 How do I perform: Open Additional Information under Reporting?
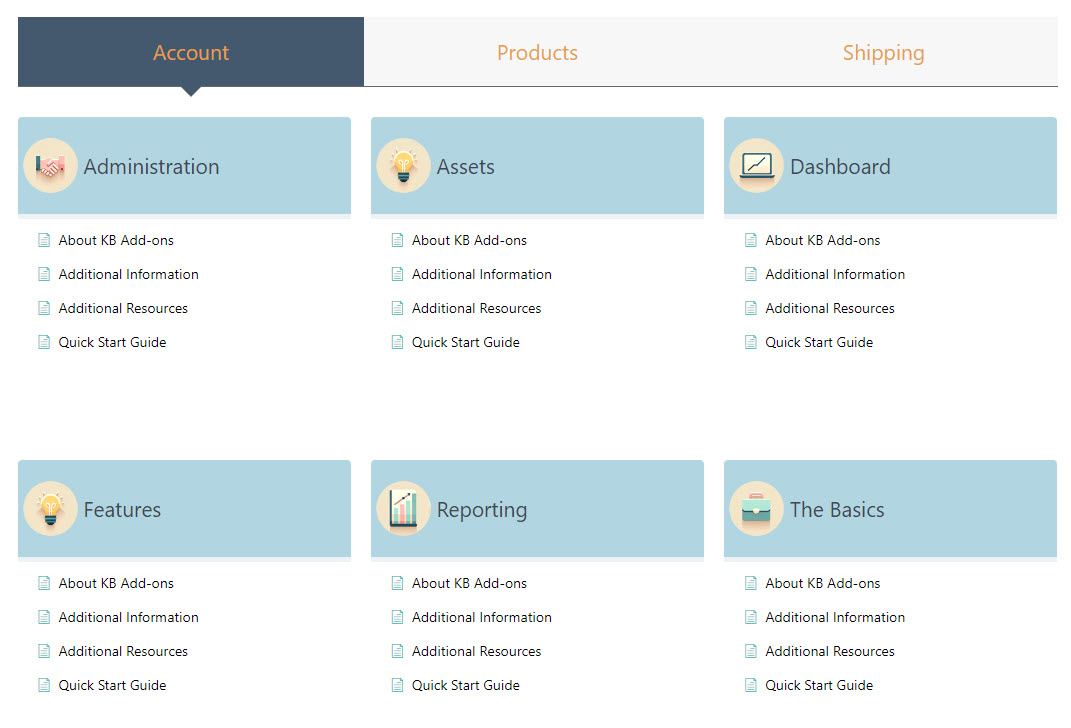coord(481,617)
